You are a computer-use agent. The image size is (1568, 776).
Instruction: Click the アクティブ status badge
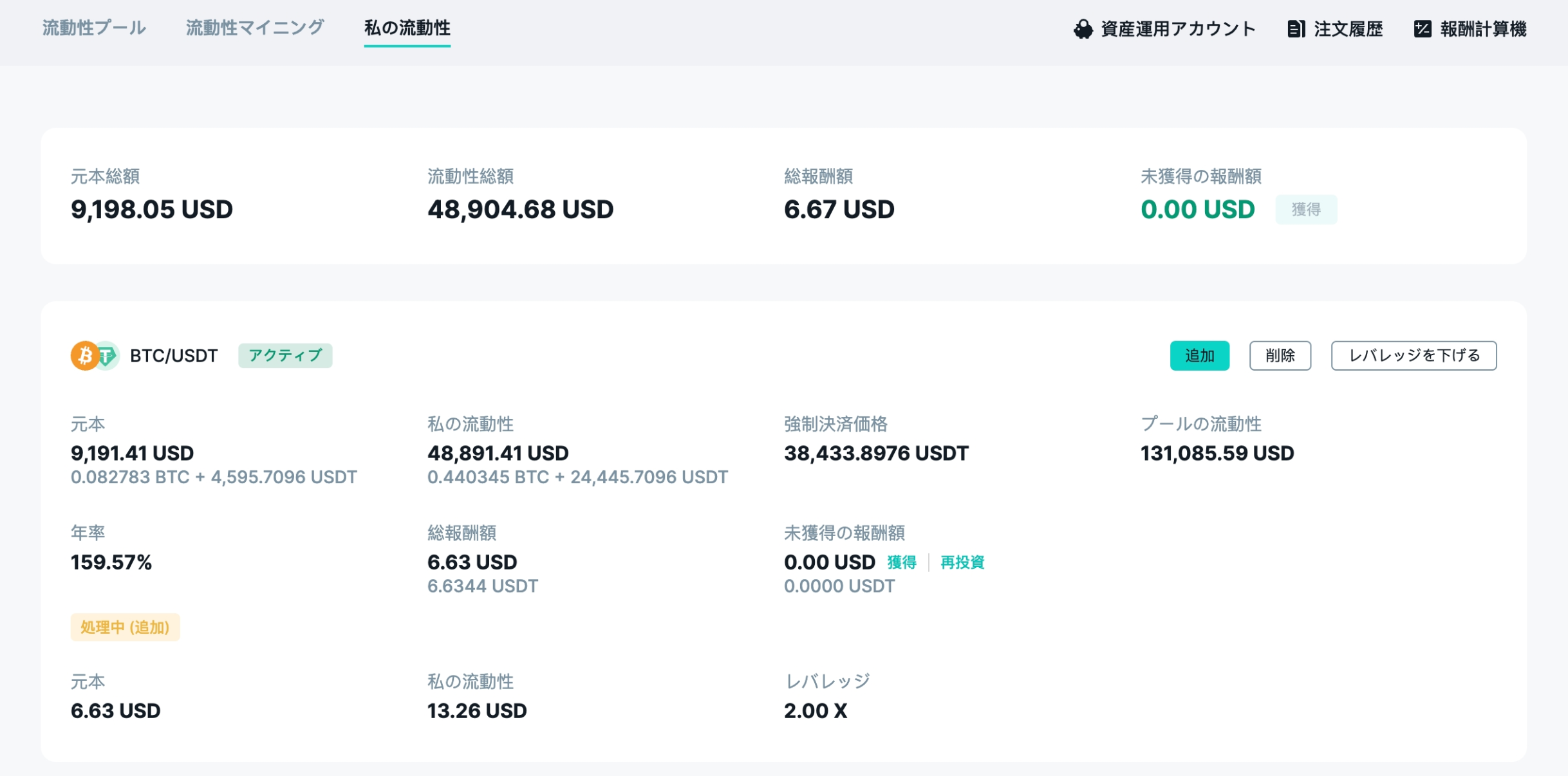(x=285, y=356)
